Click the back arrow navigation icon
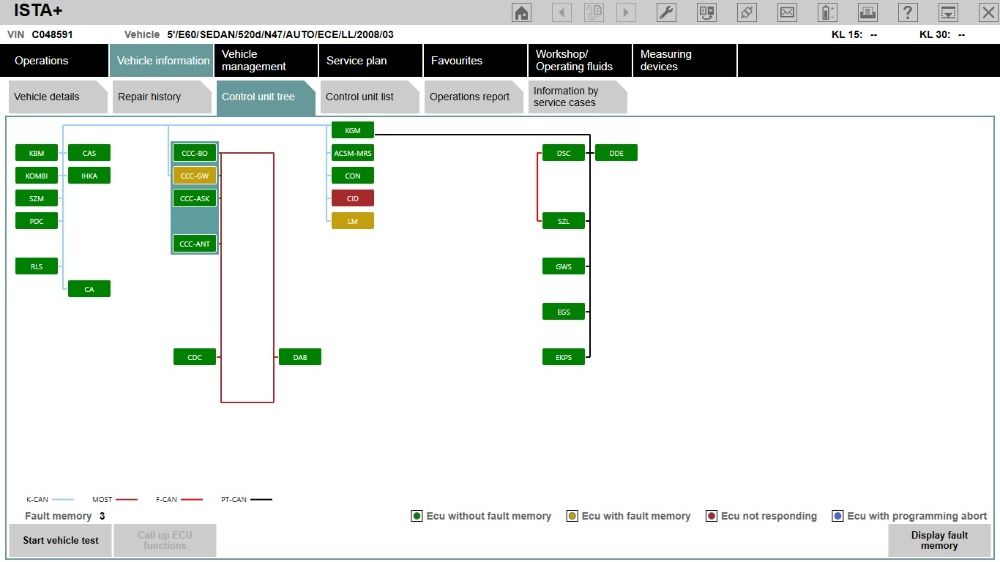This screenshot has height=562, width=1000. point(562,12)
